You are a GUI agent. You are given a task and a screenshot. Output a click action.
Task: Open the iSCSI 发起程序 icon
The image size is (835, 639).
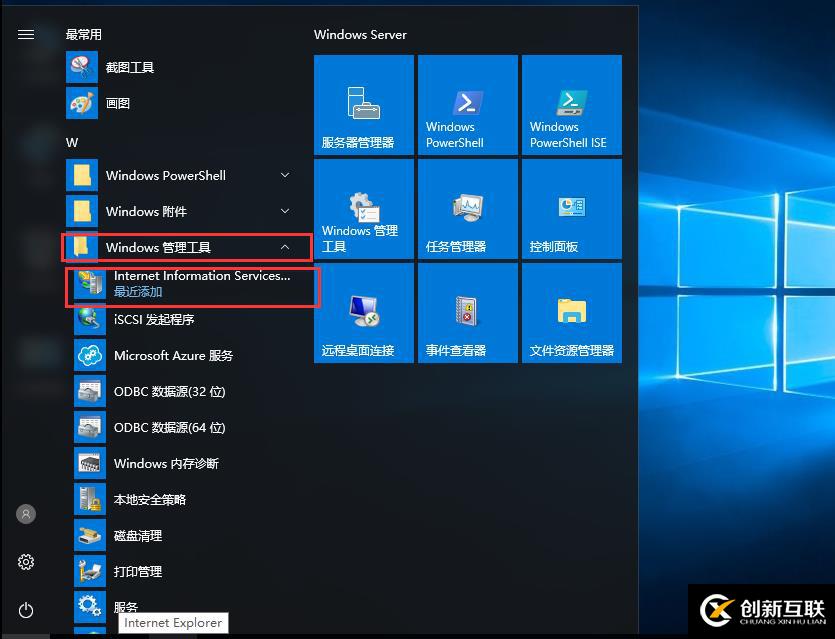[x=90, y=320]
